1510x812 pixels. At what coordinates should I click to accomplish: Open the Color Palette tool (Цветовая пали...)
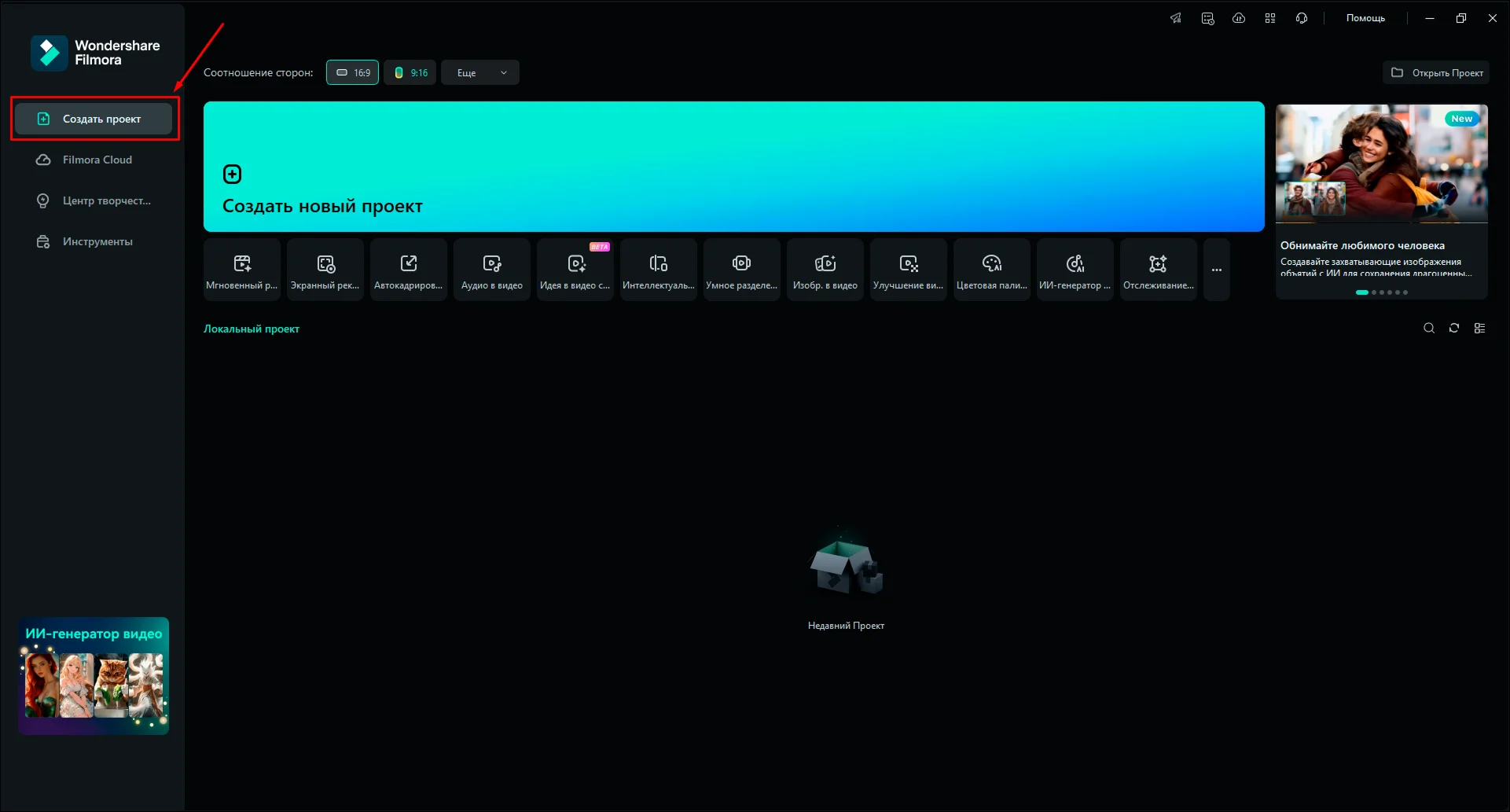[991, 270]
